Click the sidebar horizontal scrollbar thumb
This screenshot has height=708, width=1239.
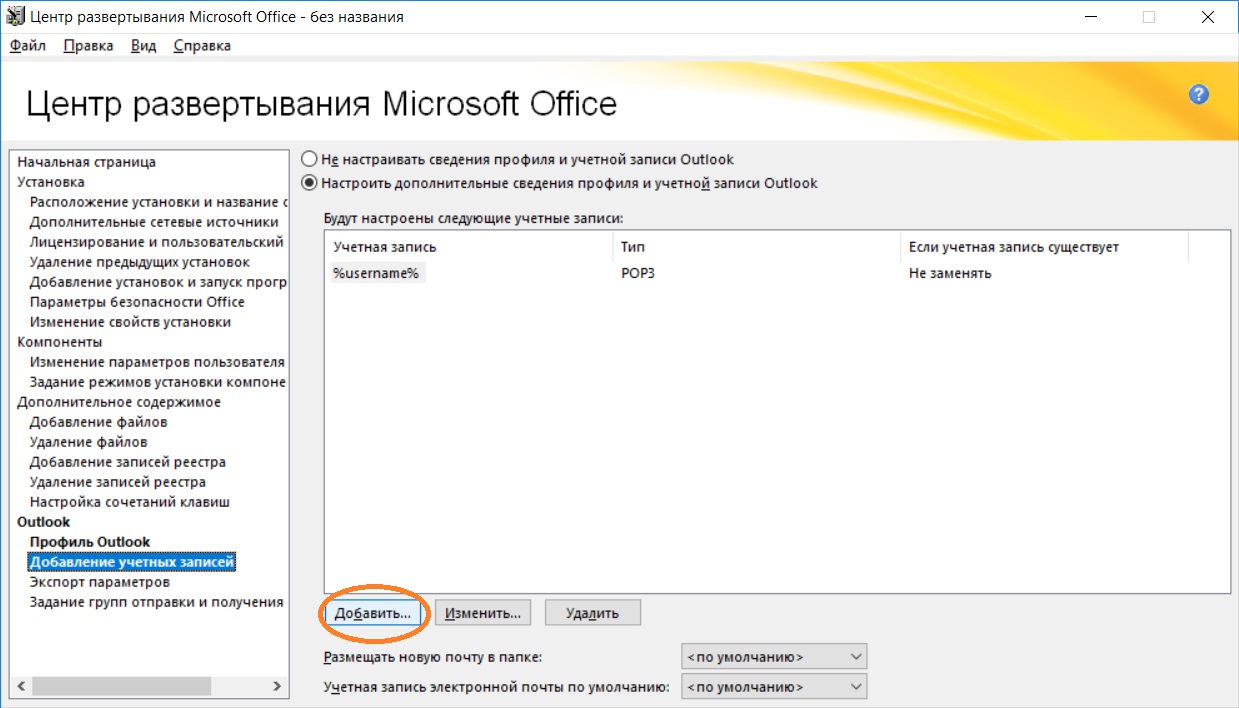[121, 687]
